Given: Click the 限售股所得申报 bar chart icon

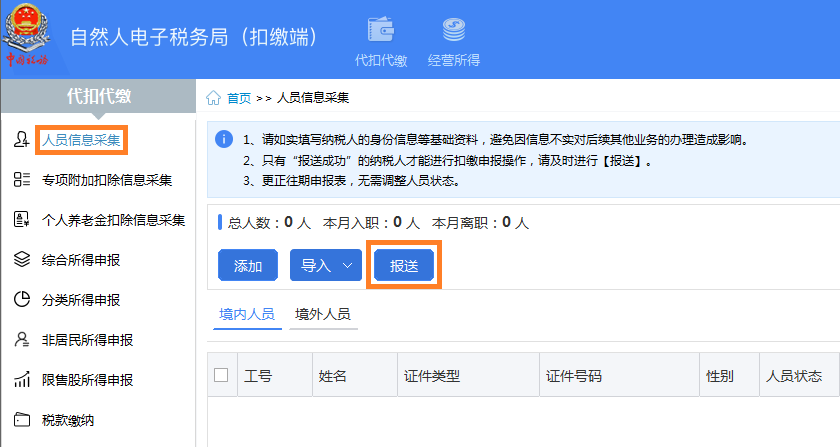Looking at the screenshot, I should coord(21,379).
